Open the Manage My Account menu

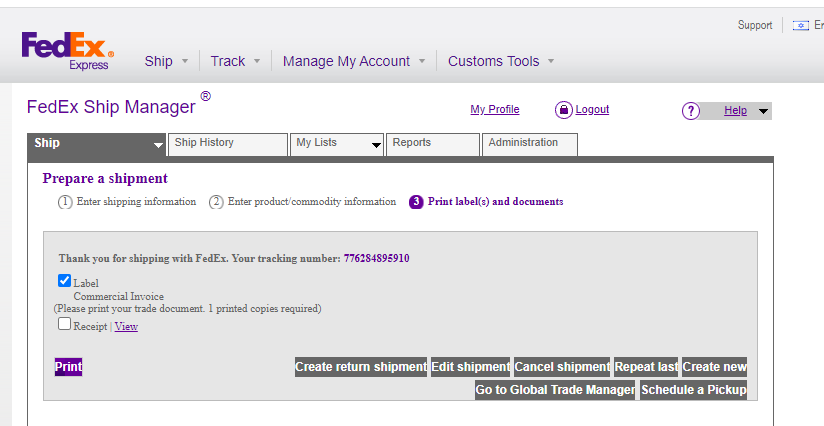(x=346, y=61)
